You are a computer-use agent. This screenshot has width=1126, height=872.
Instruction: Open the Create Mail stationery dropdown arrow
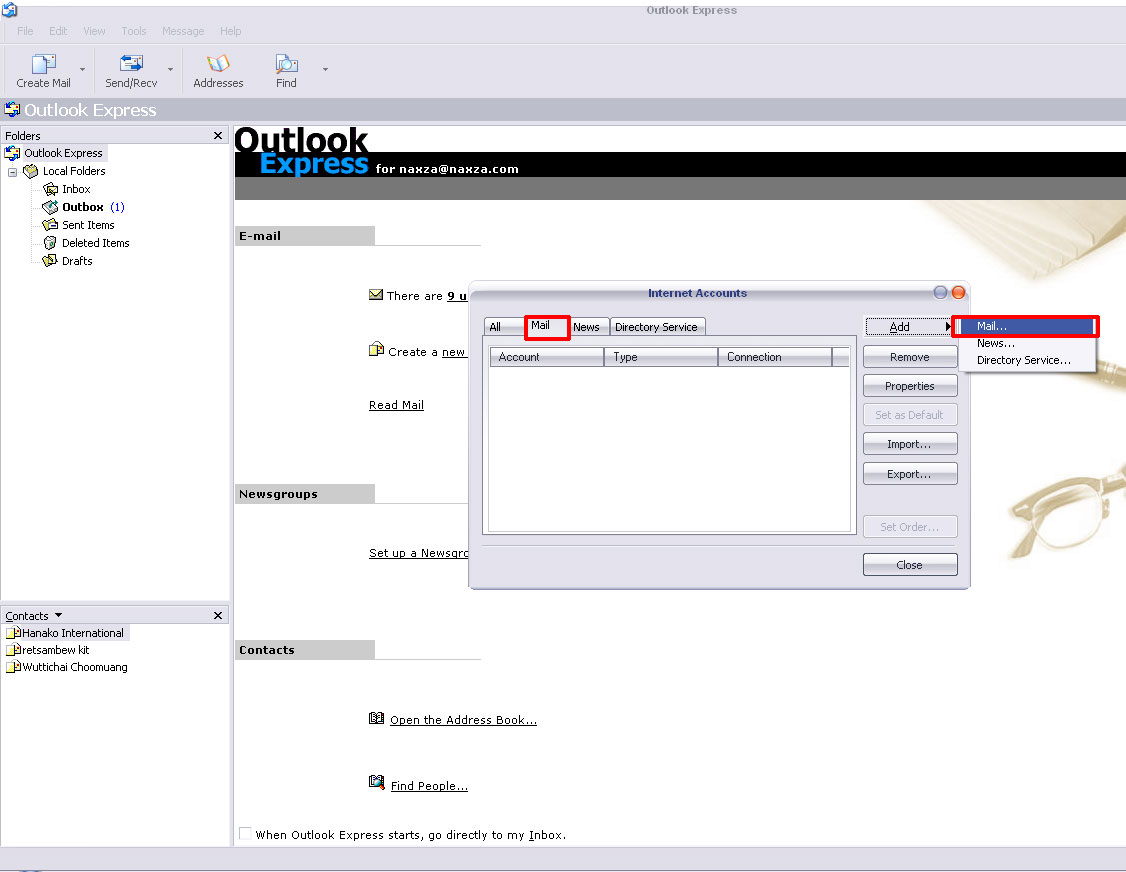point(82,70)
